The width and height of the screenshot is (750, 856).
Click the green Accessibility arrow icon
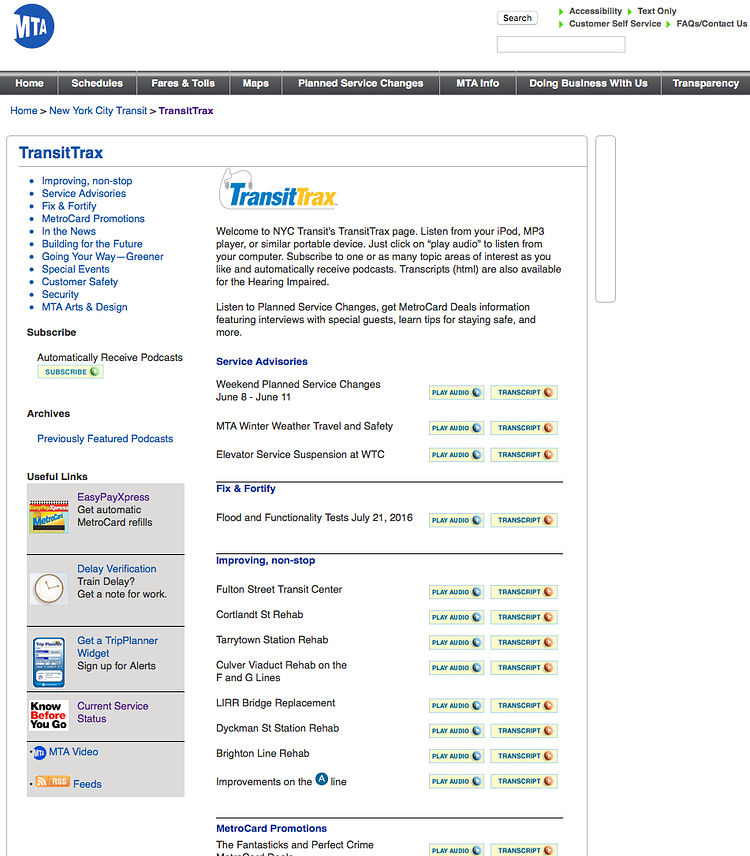click(x=561, y=11)
